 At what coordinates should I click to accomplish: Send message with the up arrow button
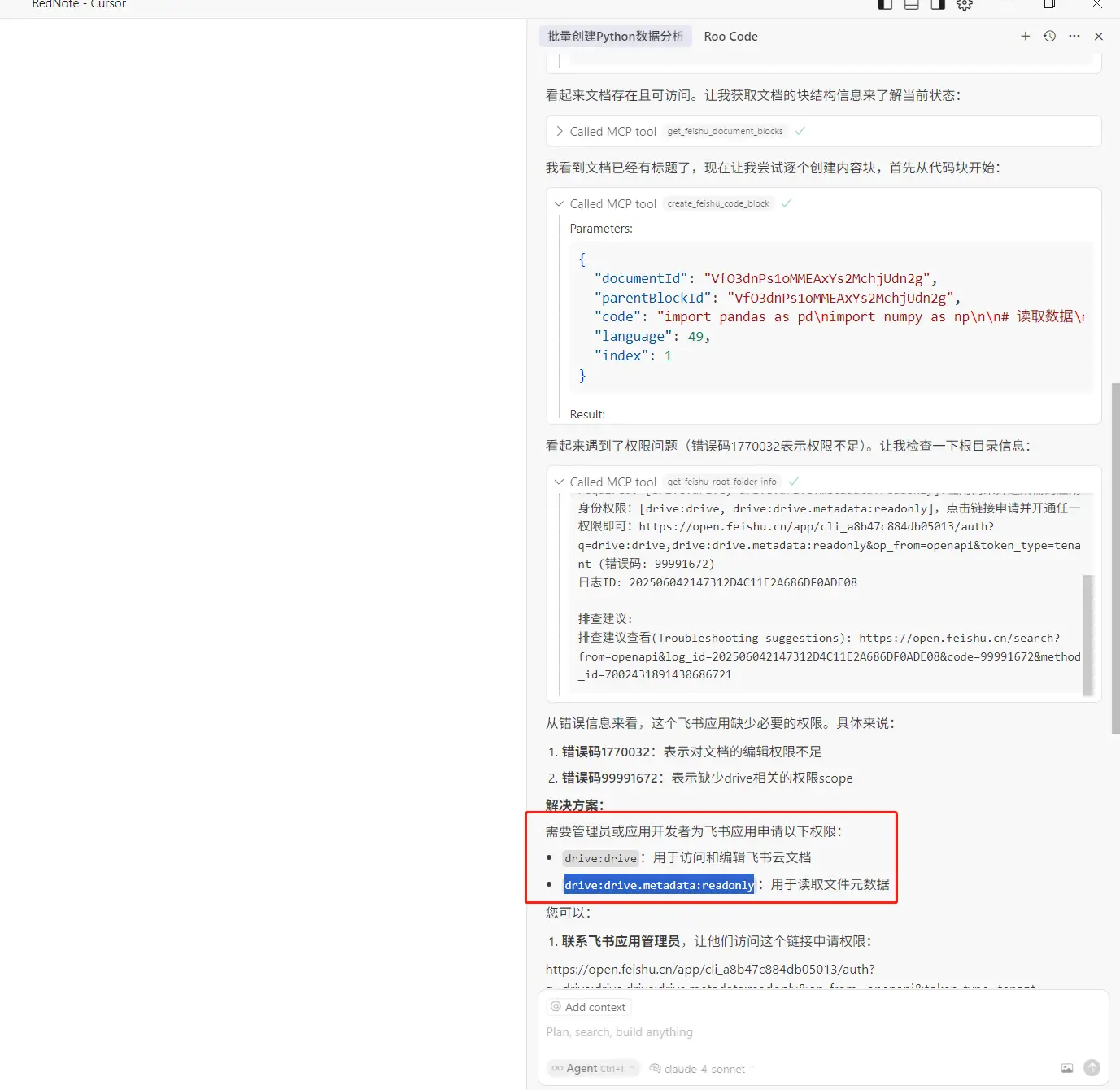click(1092, 1068)
